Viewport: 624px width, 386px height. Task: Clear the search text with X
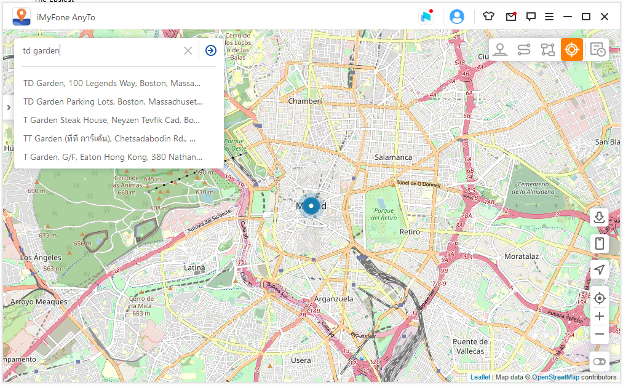pos(188,51)
